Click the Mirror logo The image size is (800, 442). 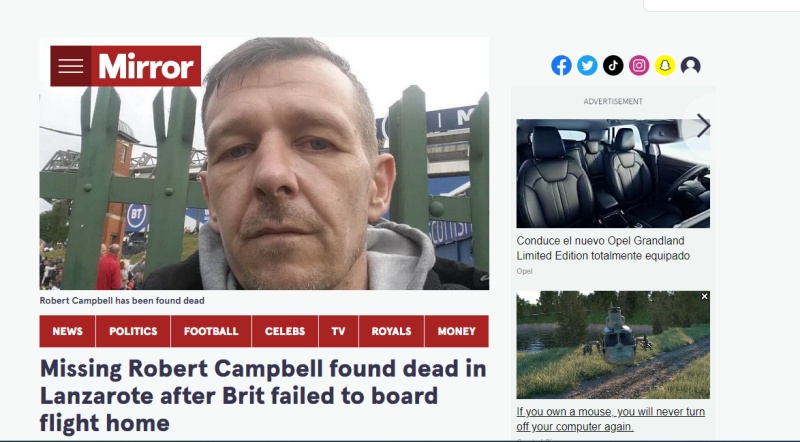146,66
